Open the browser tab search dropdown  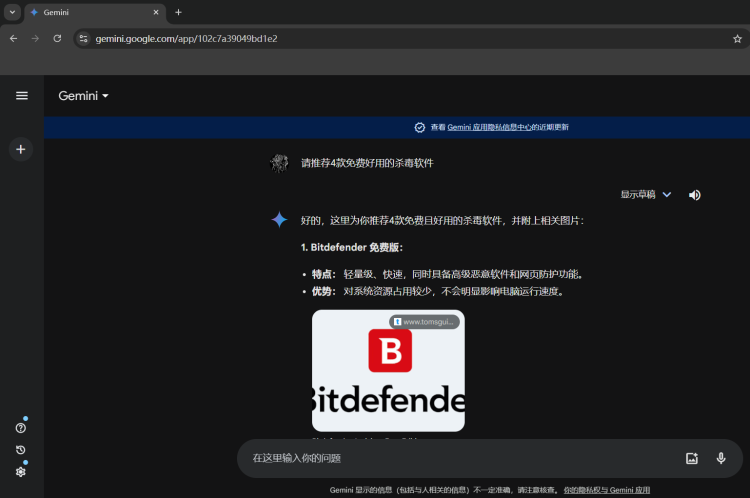click(12, 12)
